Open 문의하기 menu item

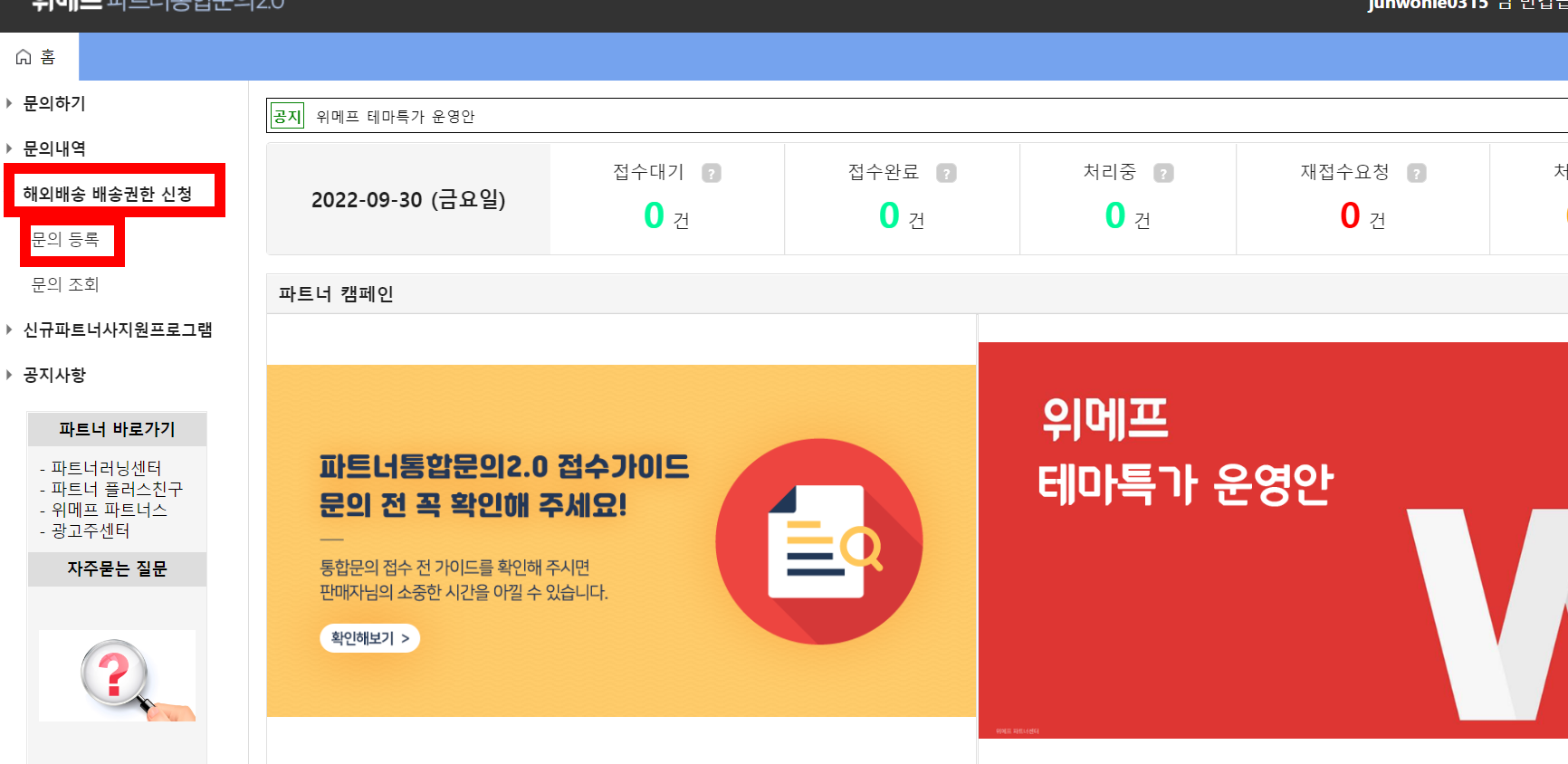pos(54,103)
